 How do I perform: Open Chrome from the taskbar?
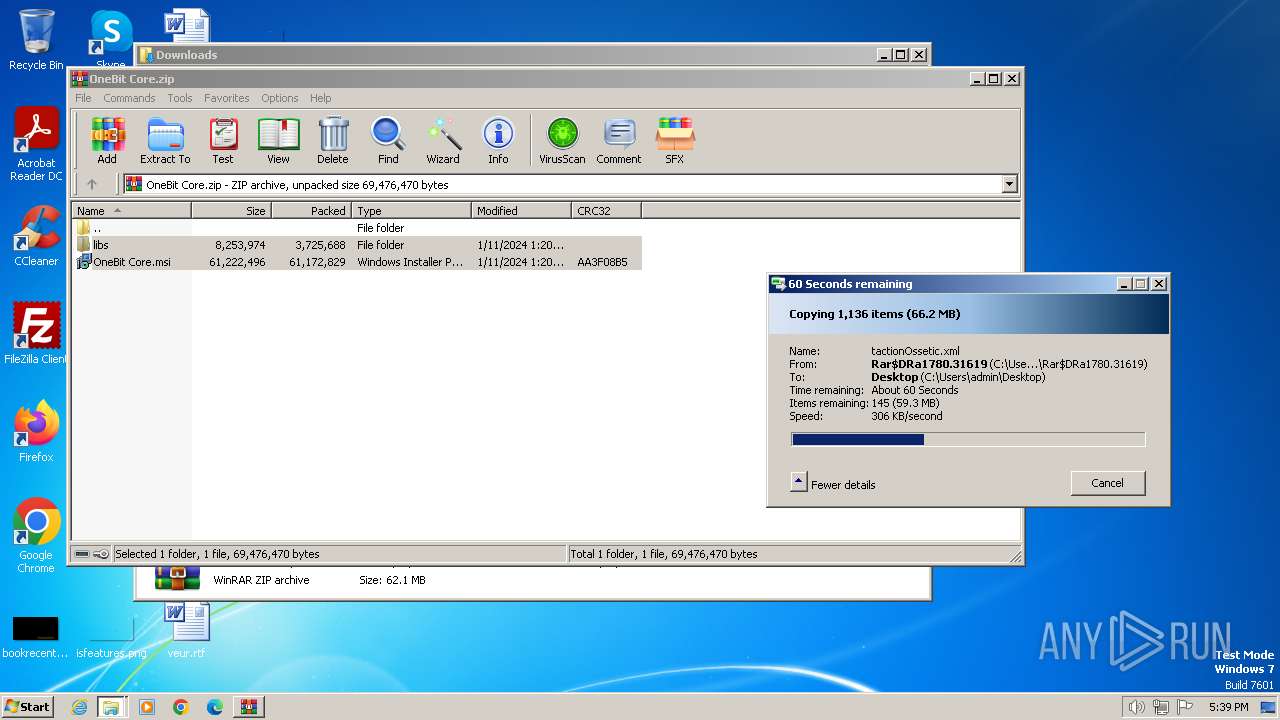click(x=180, y=707)
